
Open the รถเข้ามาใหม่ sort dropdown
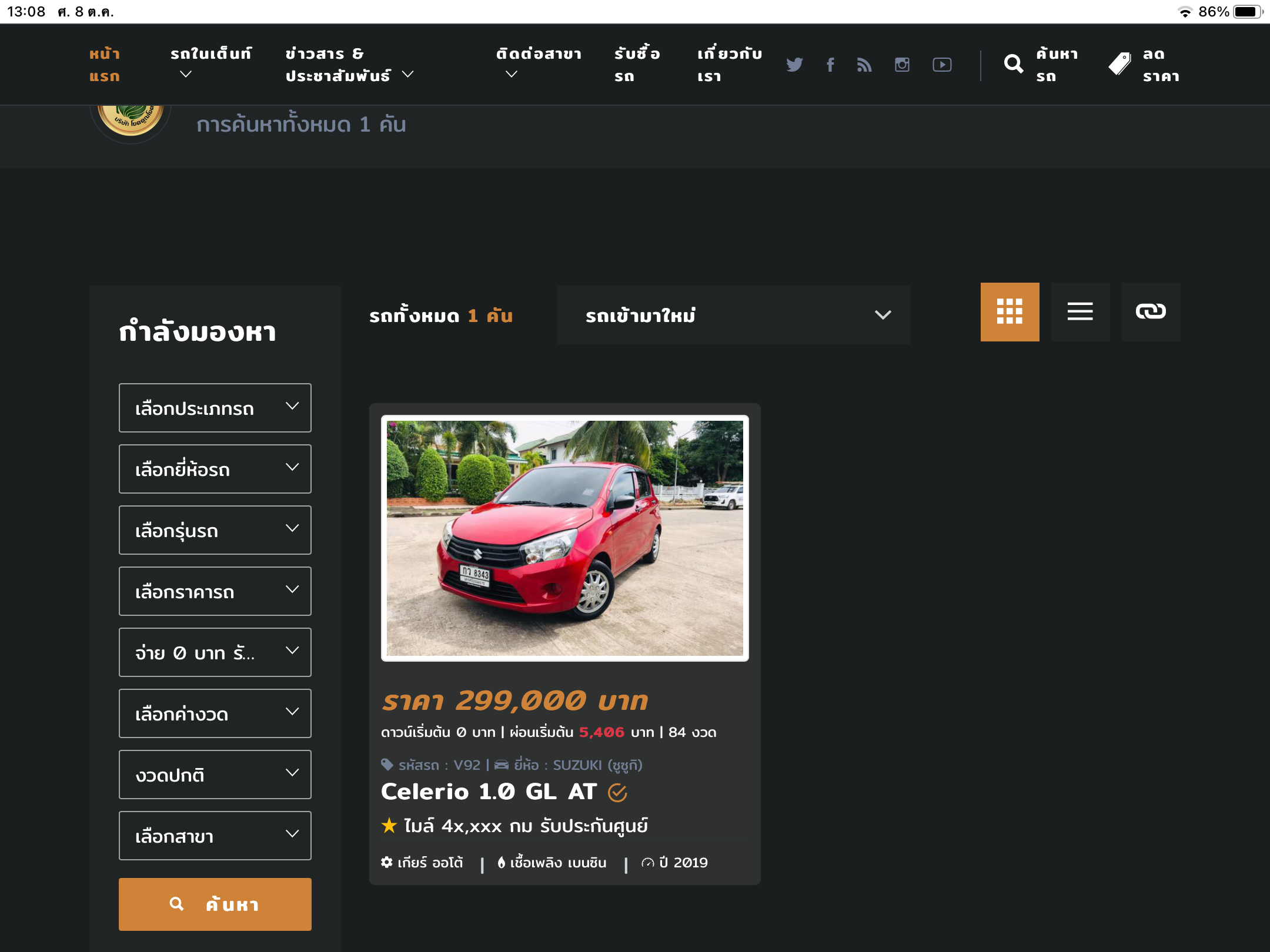pyautogui.click(x=733, y=315)
